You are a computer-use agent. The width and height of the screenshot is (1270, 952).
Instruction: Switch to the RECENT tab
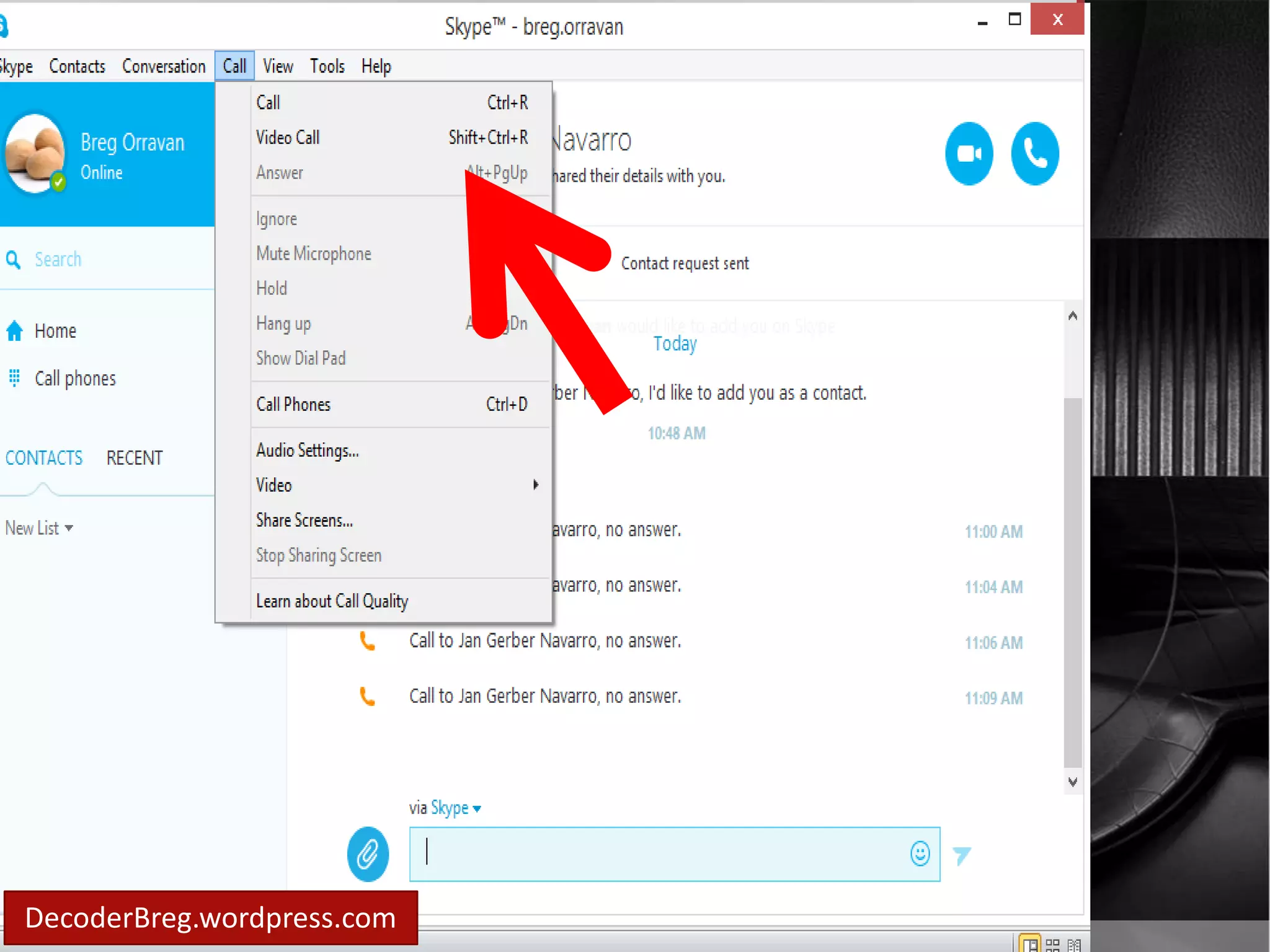point(134,458)
